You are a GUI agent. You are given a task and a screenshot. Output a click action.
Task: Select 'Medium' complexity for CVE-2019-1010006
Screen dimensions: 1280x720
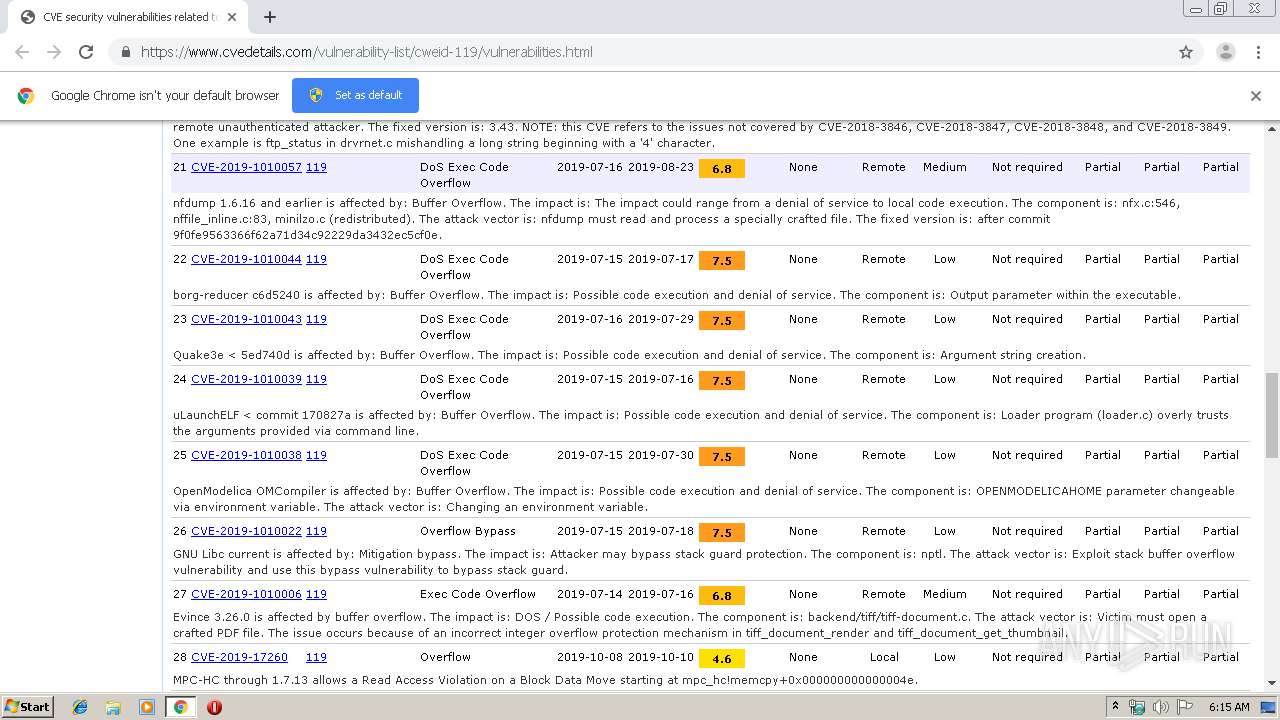(x=945, y=594)
